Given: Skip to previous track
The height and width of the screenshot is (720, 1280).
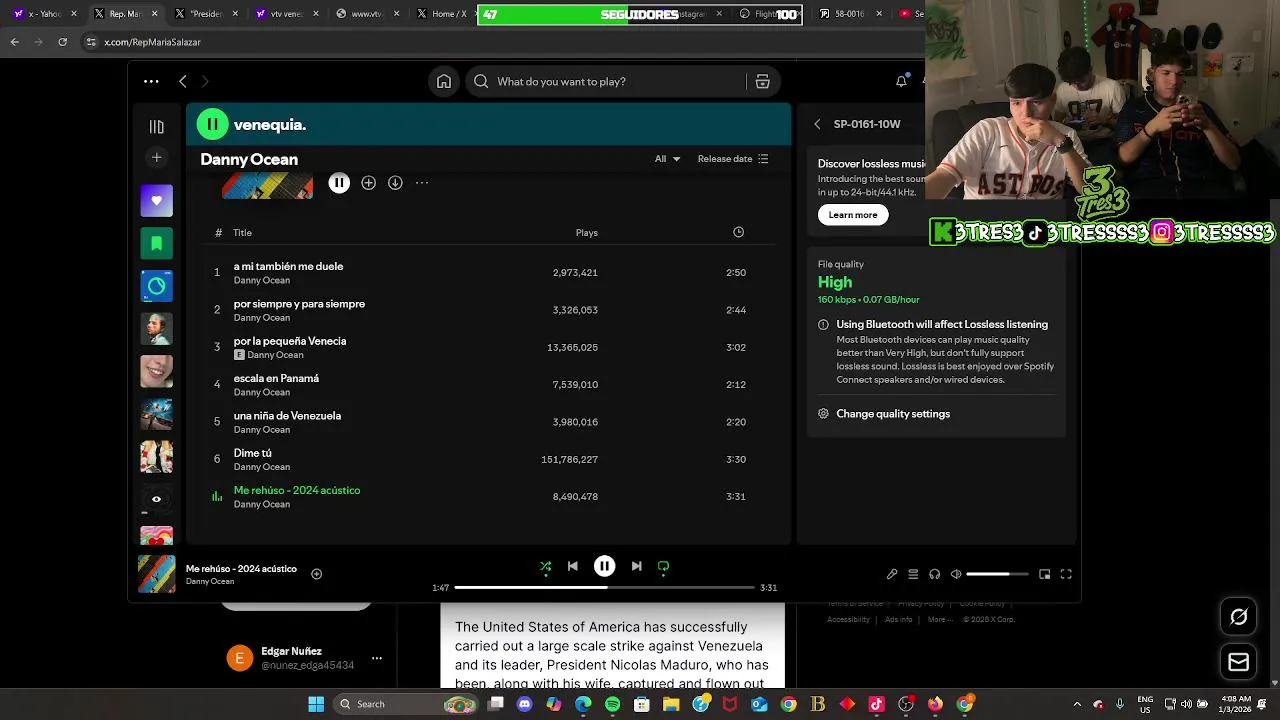Looking at the screenshot, I should [x=572, y=566].
